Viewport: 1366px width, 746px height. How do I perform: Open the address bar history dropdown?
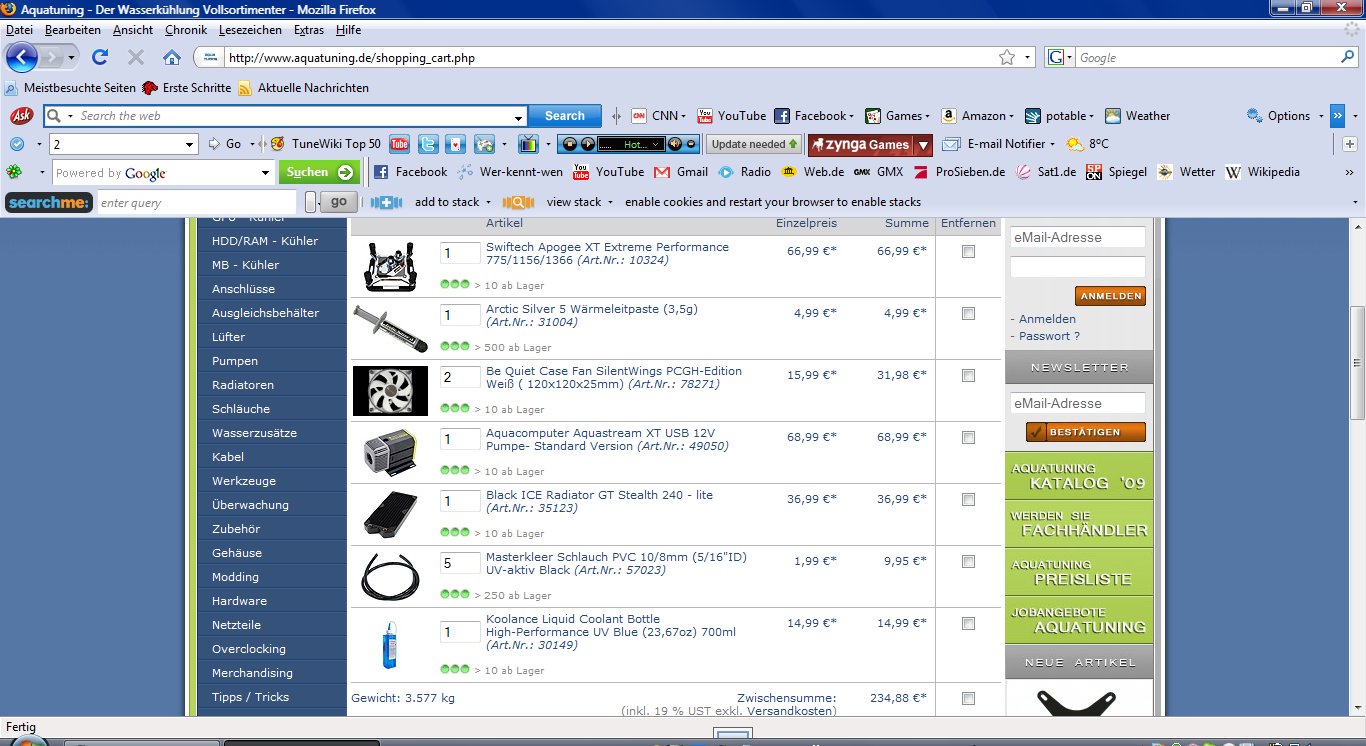[1028, 57]
